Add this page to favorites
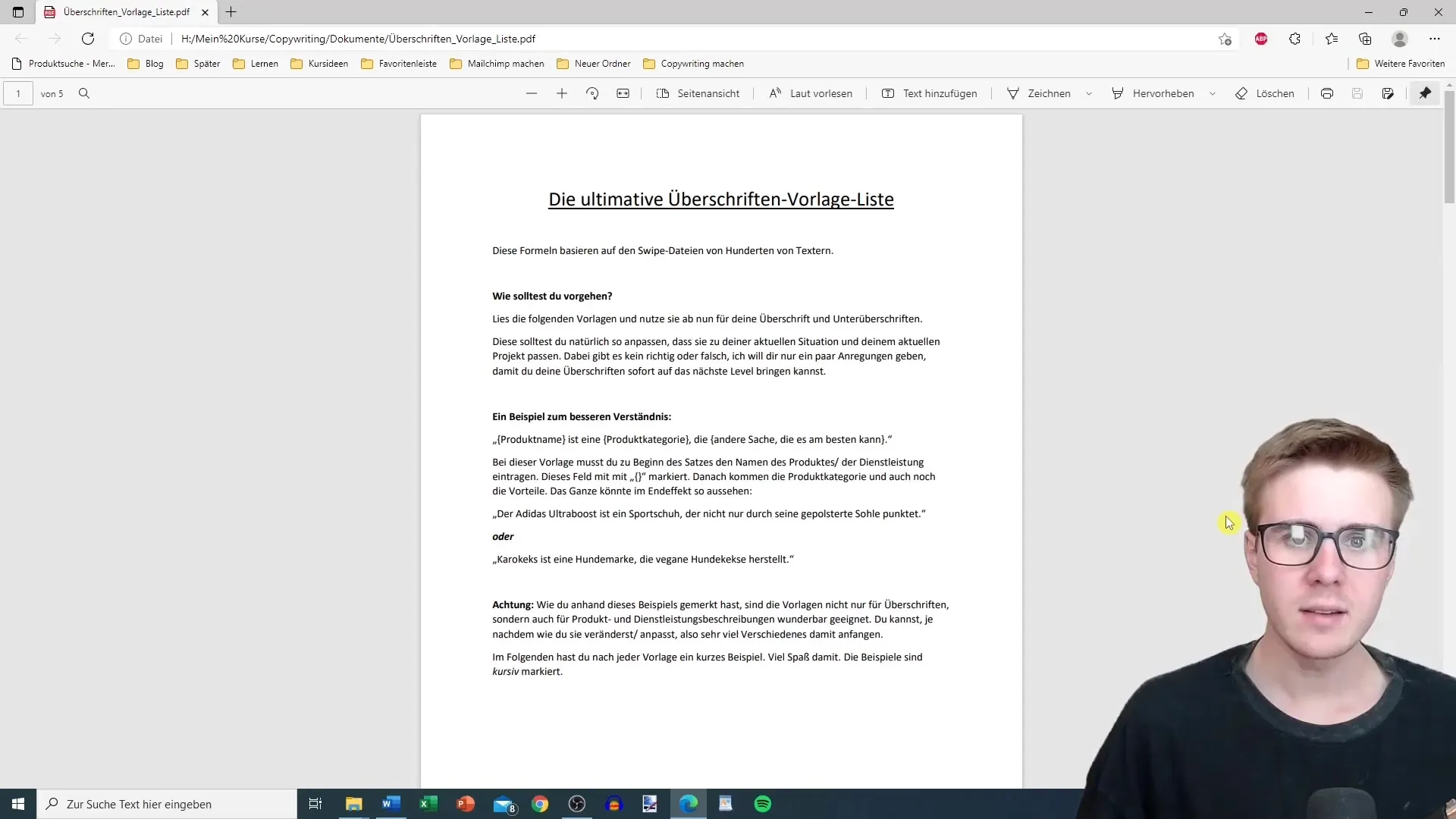The image size is (1456, 819). coord(1225,39)
